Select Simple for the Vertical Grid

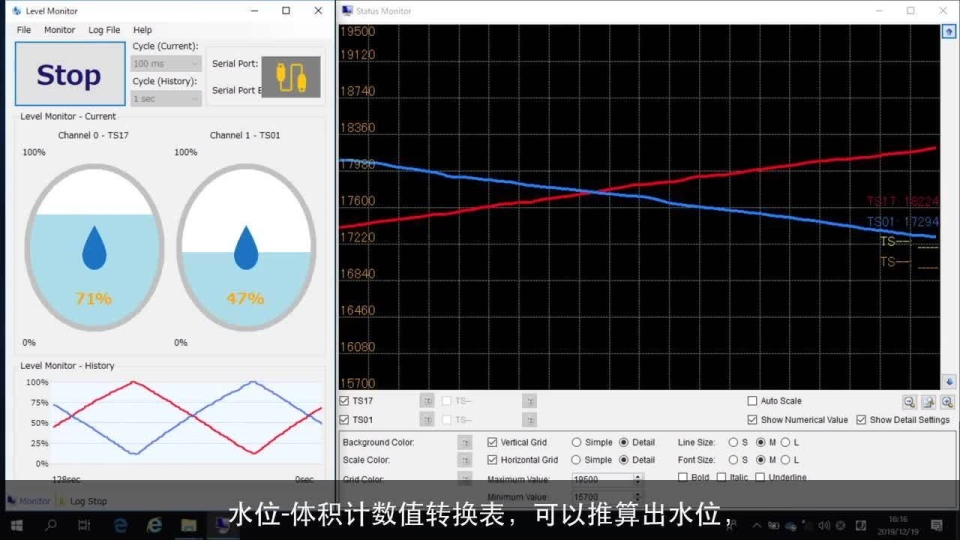pyautogui.click(x=576, y=442)
